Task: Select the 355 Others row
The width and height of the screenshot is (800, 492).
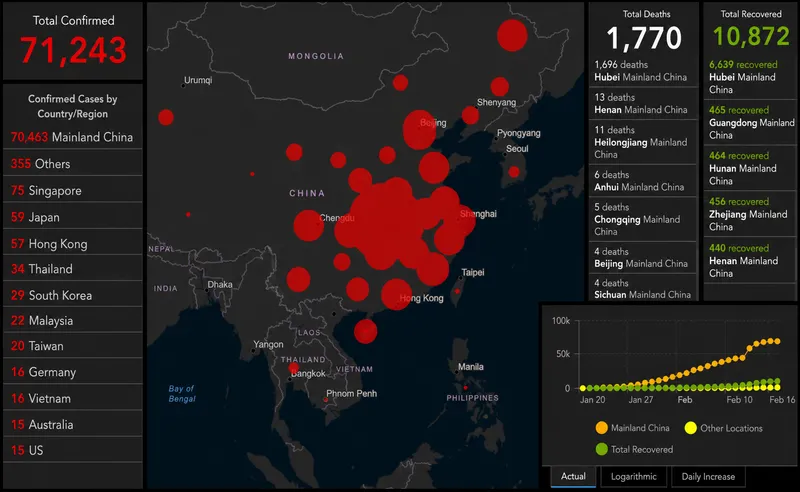Action: (x=72, y=164)
